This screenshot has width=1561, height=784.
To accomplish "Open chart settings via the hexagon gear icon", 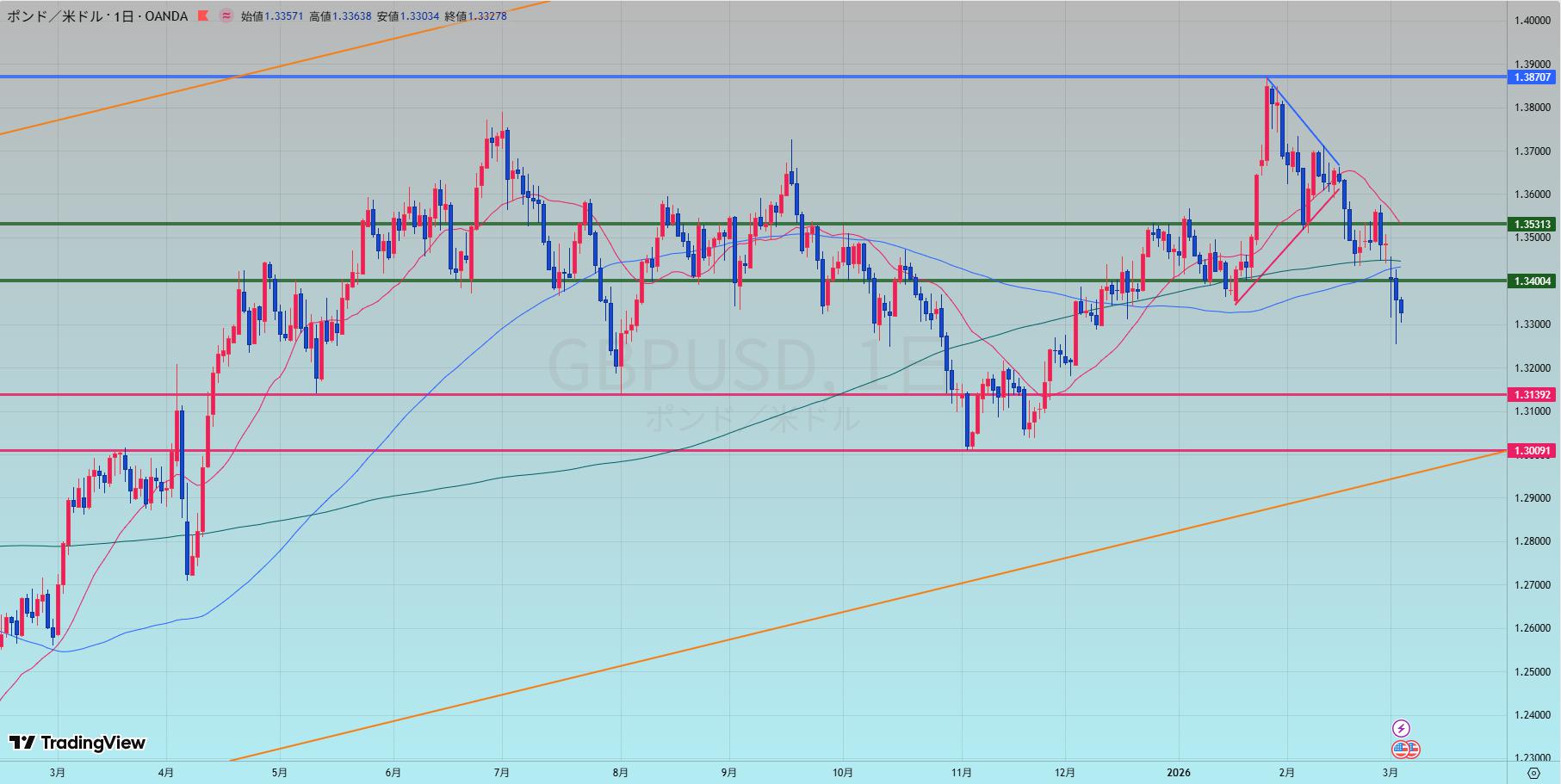I will coord(1533,773).
